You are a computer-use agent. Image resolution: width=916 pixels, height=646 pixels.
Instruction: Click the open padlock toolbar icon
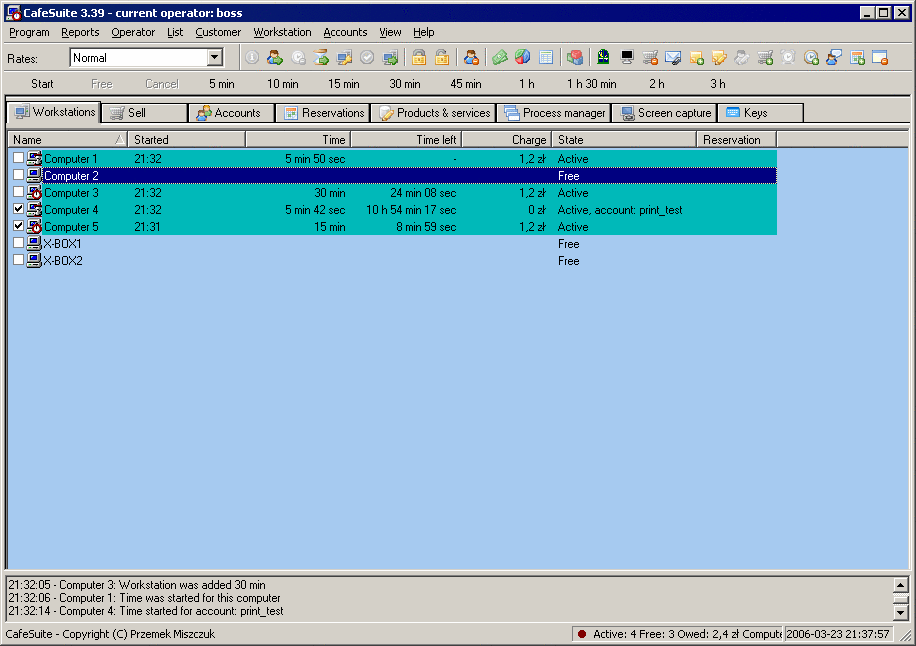pos(441,58)
